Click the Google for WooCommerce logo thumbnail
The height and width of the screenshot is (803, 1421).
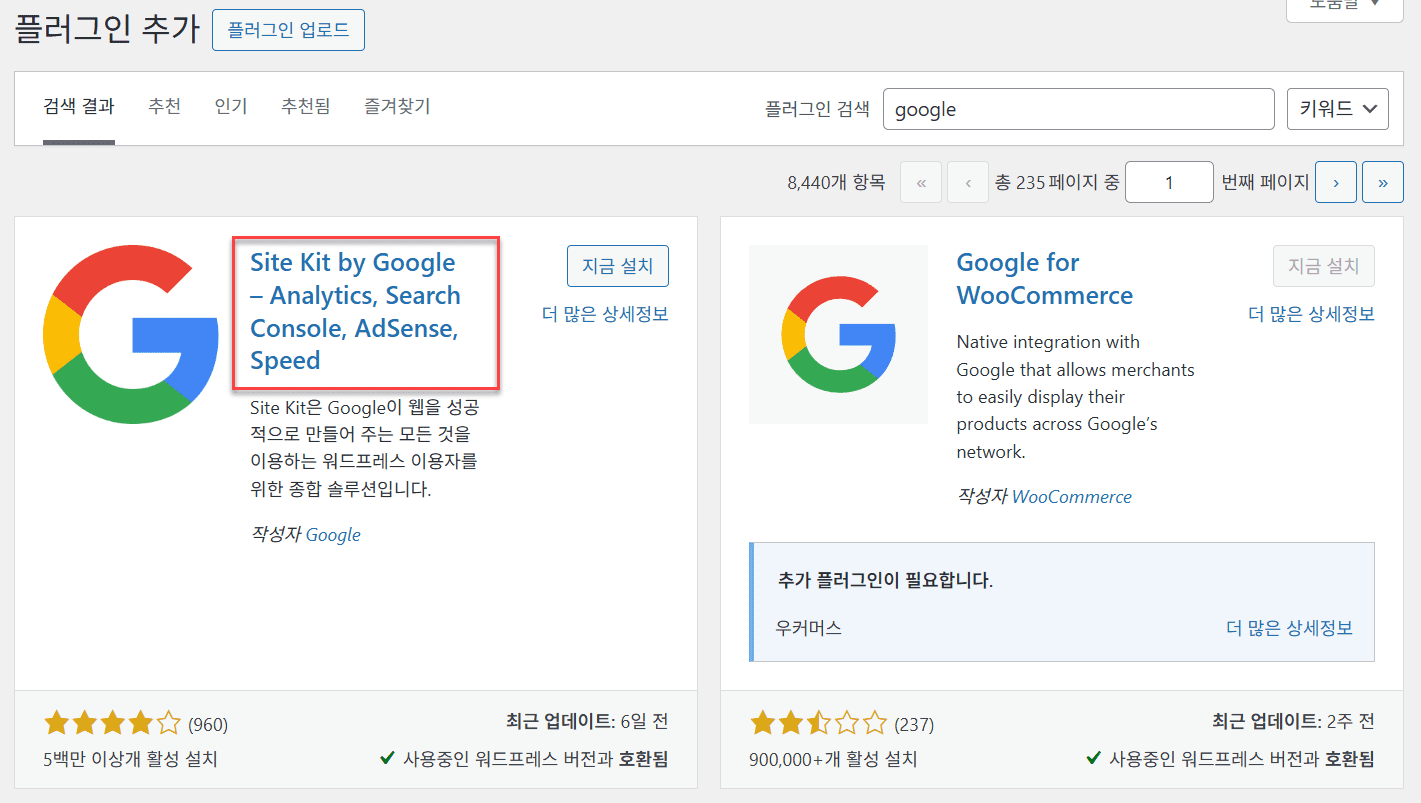click(x=838, y=334)
